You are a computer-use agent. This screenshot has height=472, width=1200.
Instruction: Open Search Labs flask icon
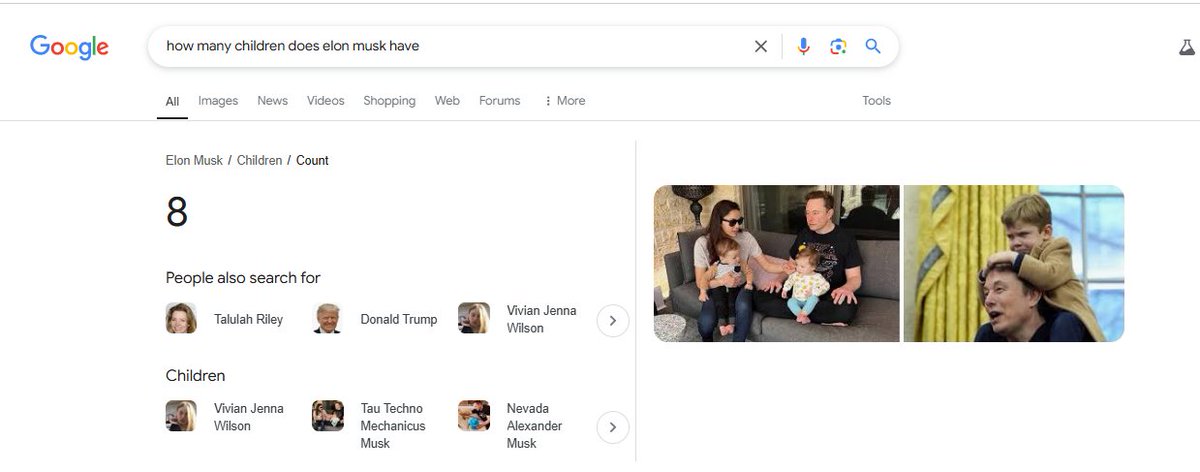(x=1187, y=46)
